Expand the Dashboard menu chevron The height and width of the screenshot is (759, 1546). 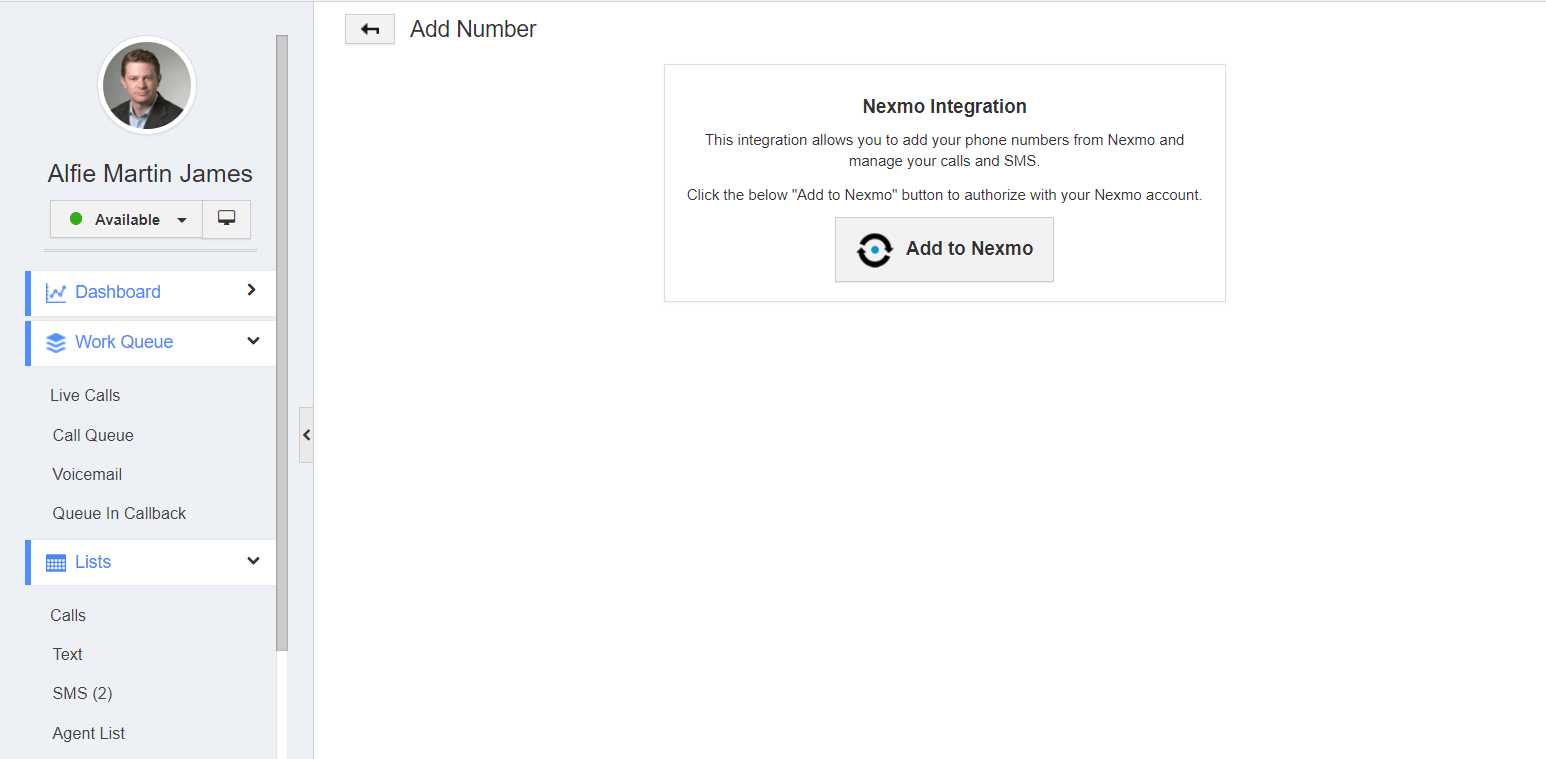point(251,290)
